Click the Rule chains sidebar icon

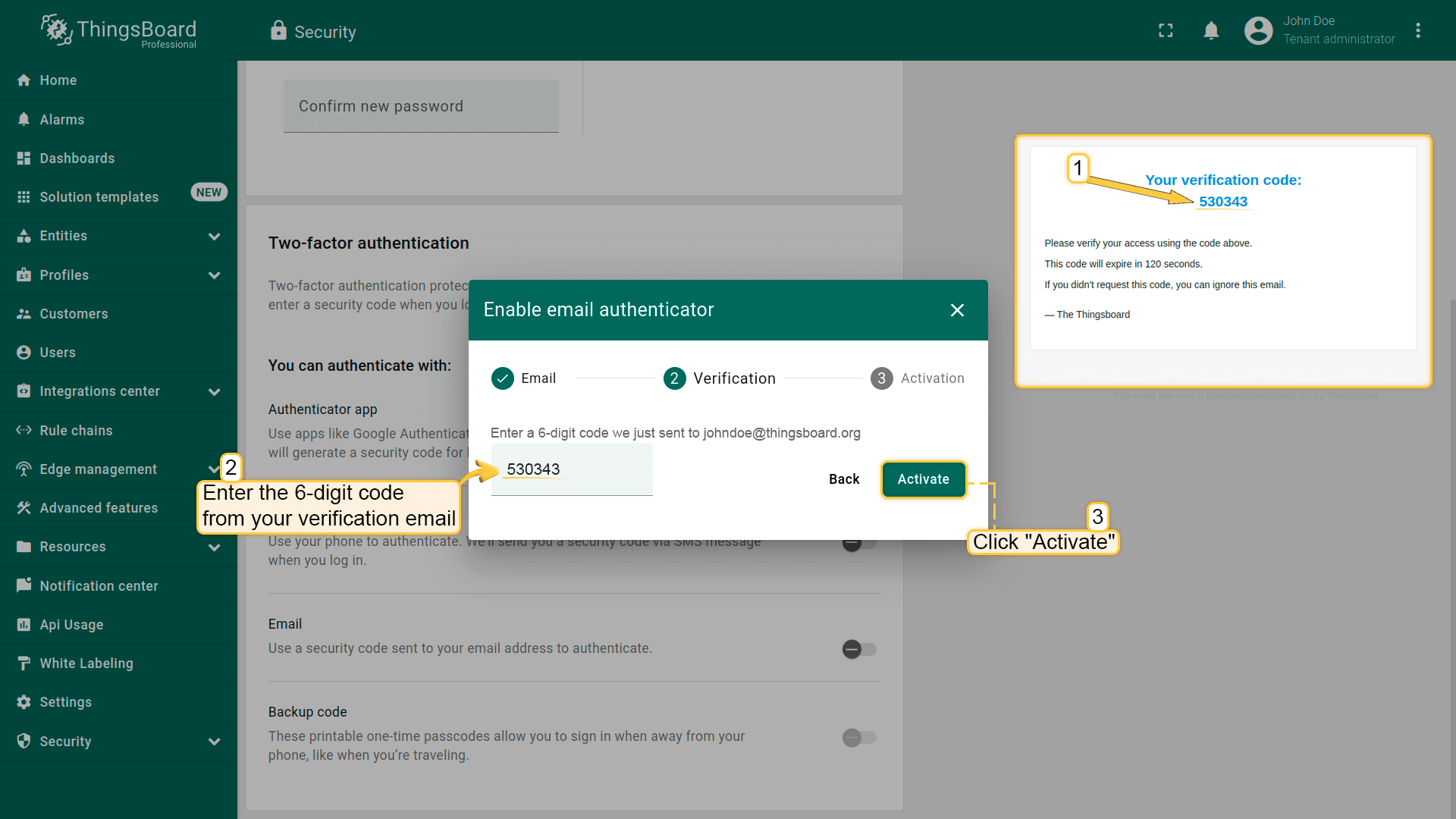pos(24,430)
